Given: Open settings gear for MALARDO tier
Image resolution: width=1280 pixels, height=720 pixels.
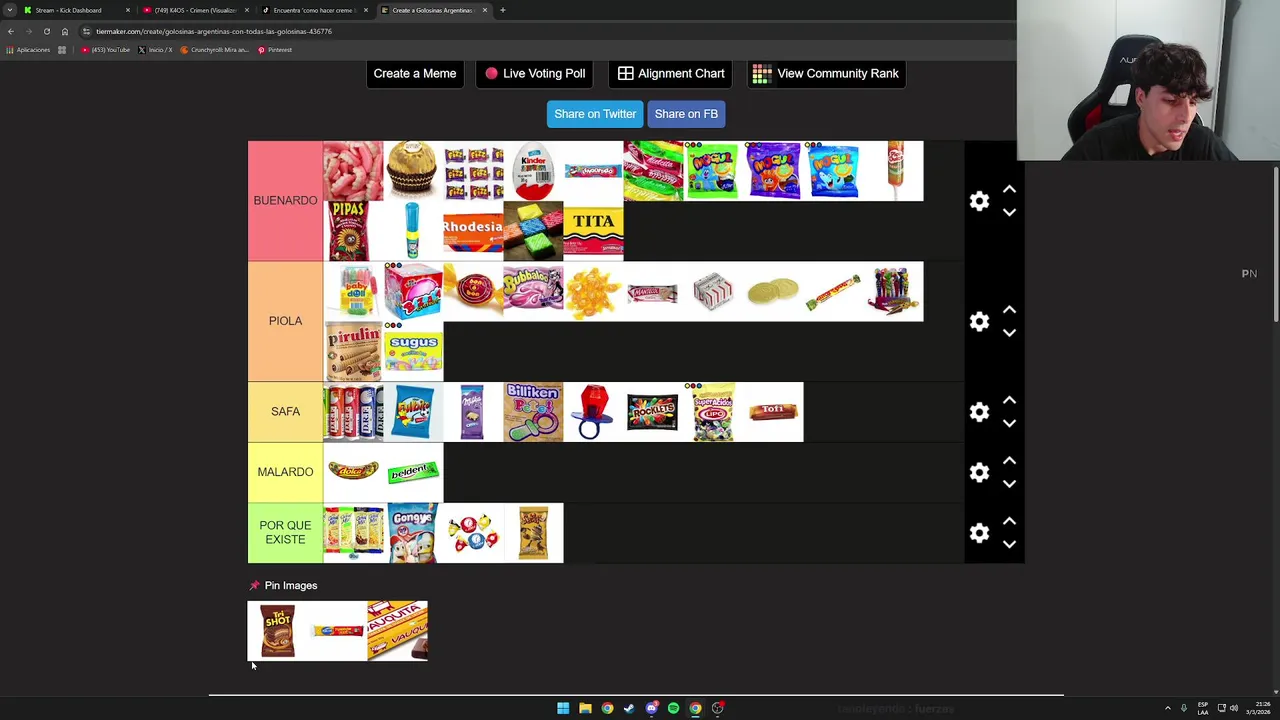Looking at the screenshot, I should [979, 472].
